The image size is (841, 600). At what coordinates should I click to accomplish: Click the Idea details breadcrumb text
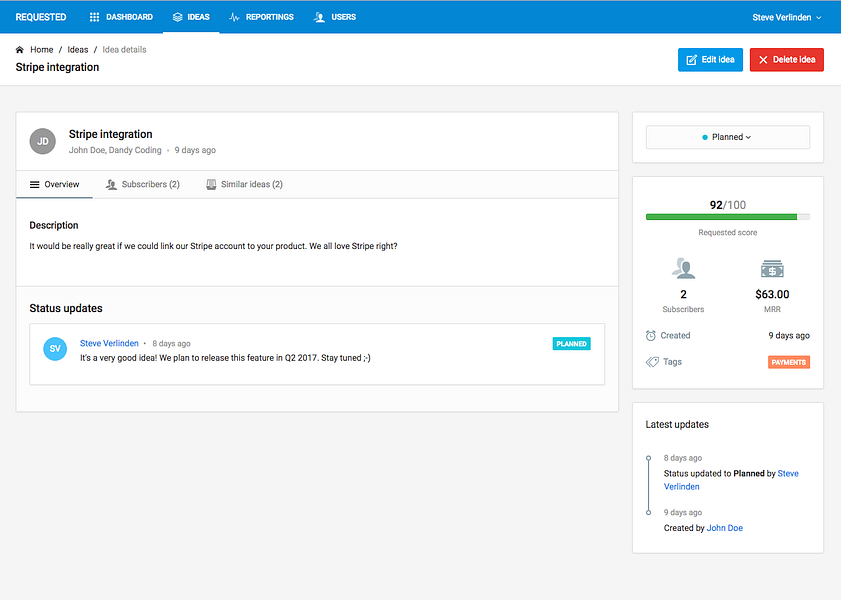(x=124, y=49)
